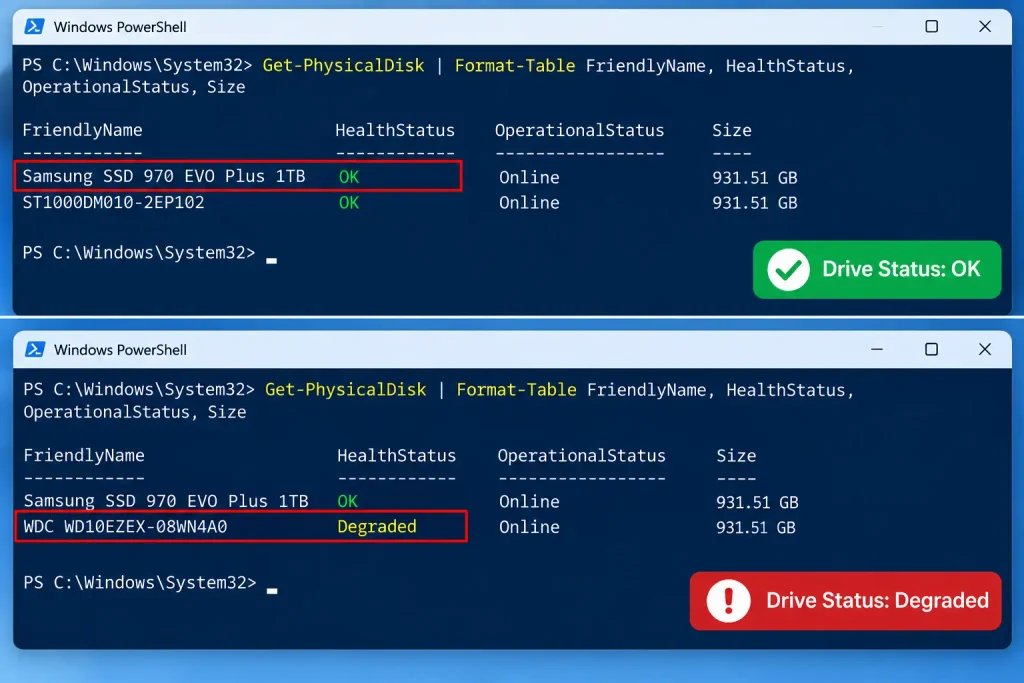
Task: Click the Size column header in the bottom window
Action: (x=736, y=455)
